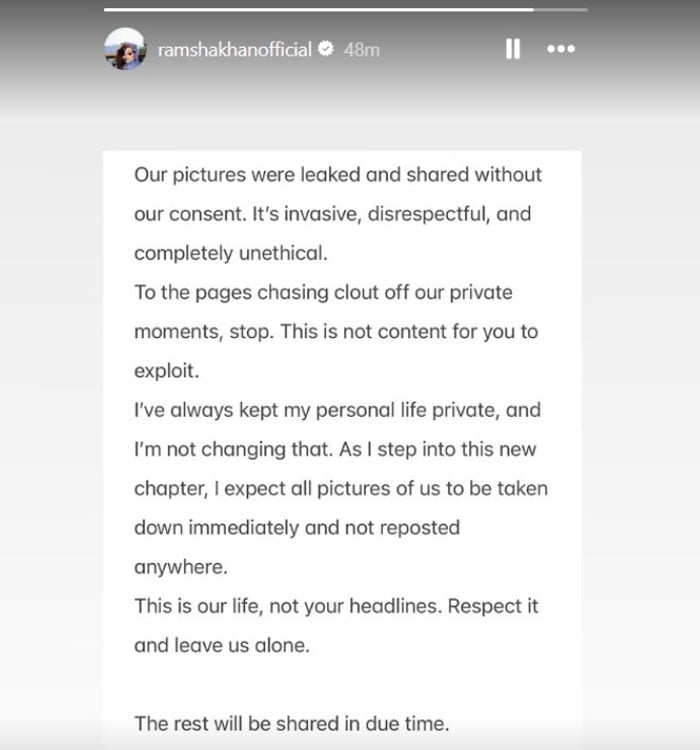Image resolution: width=700 pixels, height=750 pixels.
Task: Click the single word "exploit."
Action: coord(167,371)
